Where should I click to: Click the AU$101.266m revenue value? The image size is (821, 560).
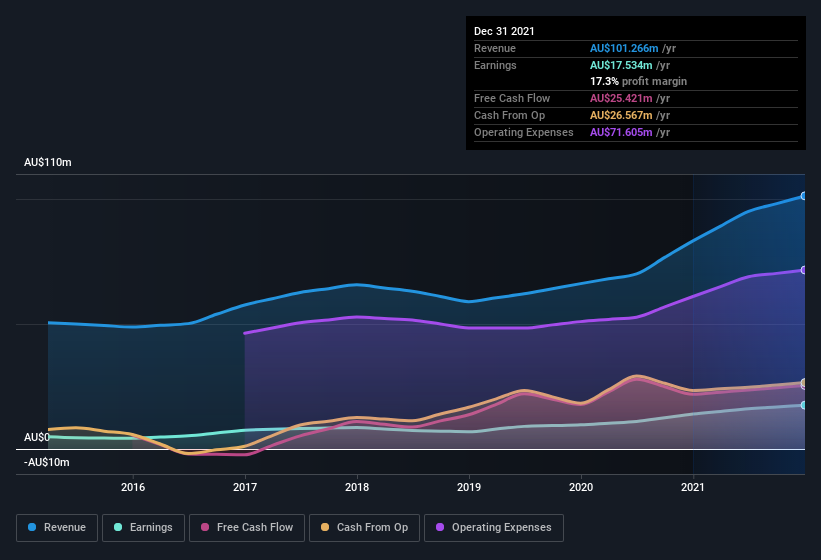coord(624,48)
